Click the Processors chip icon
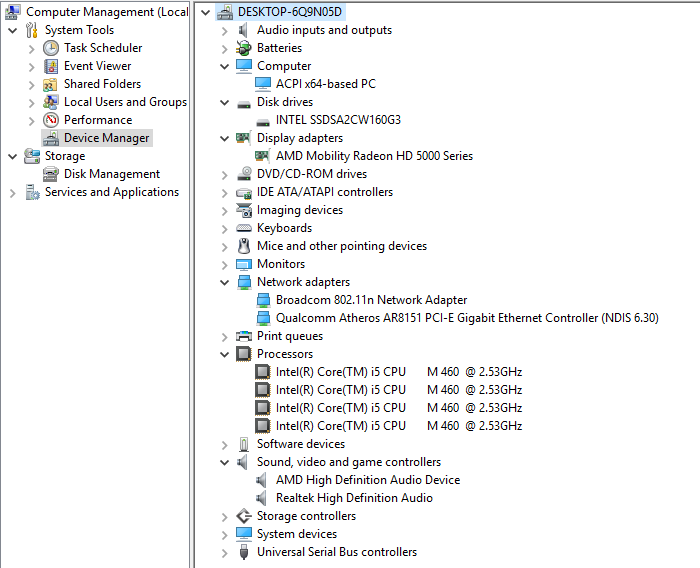The height and width of the screenshot is (568, 700). tap(243, 354)
